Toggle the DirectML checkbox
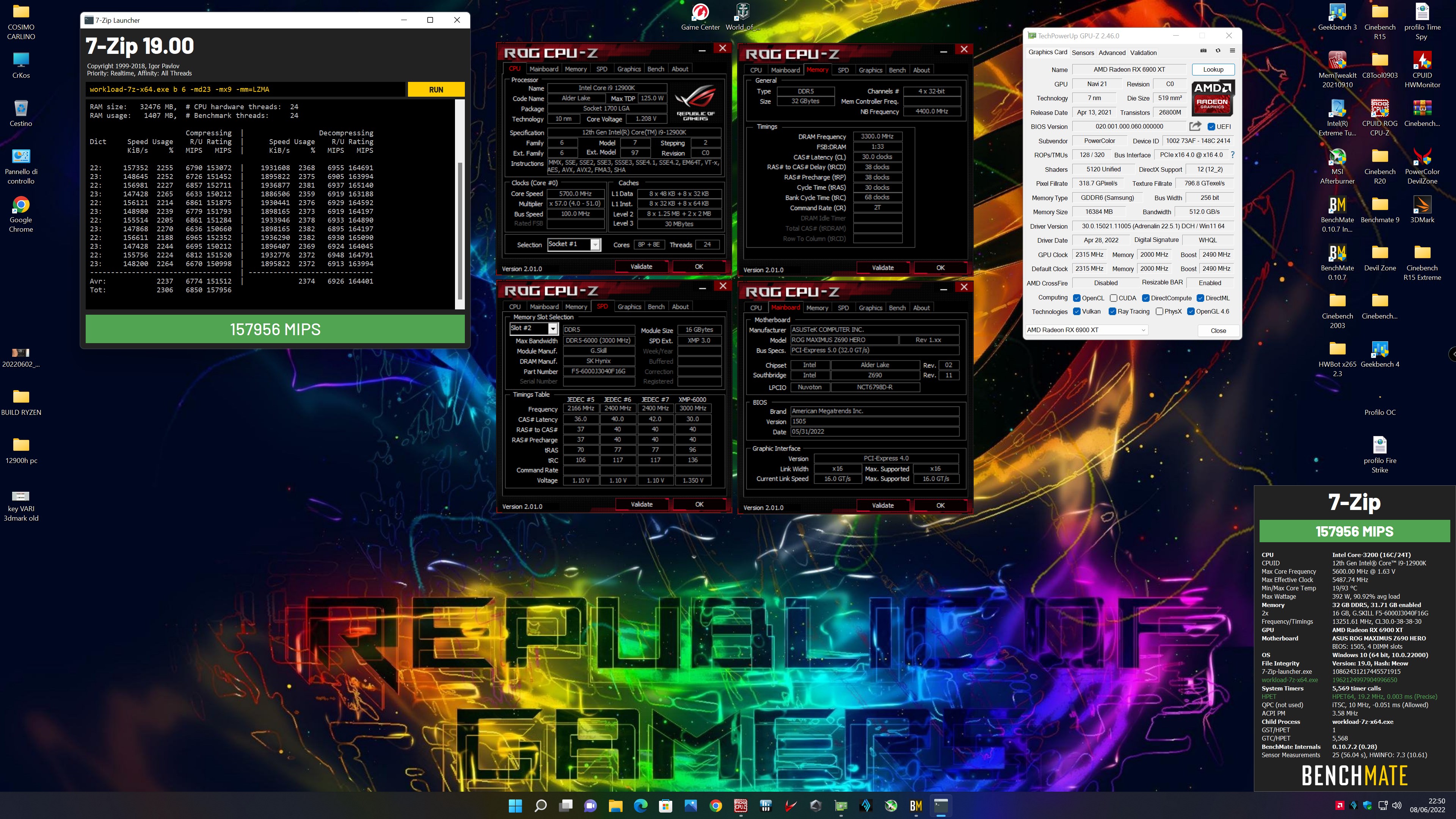The width and height of the screenshot is (1456, 819). [1200, 298]
